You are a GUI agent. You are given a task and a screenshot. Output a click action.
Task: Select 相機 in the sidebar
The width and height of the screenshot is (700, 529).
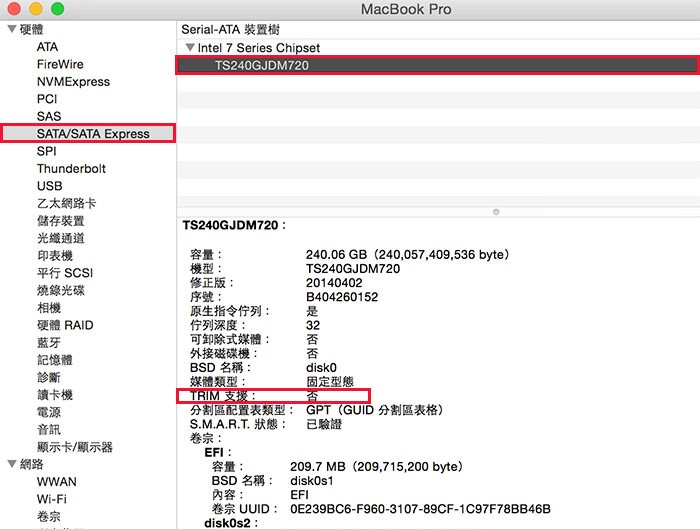(49, 308)
